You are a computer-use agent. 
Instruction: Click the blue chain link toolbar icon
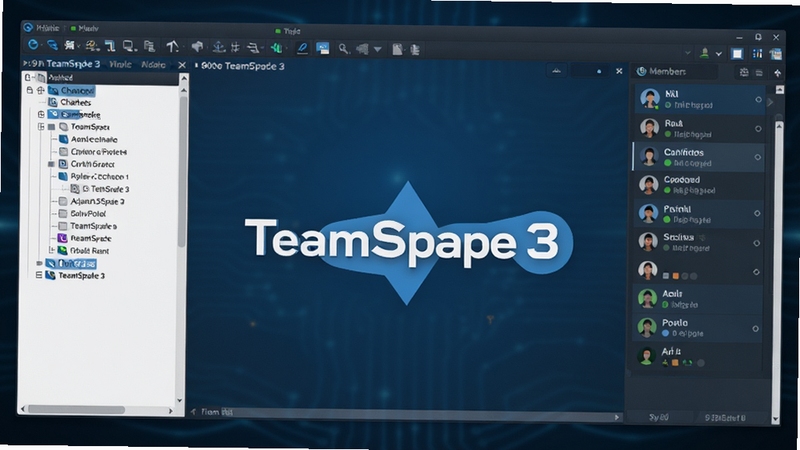[x=52, y=45]
